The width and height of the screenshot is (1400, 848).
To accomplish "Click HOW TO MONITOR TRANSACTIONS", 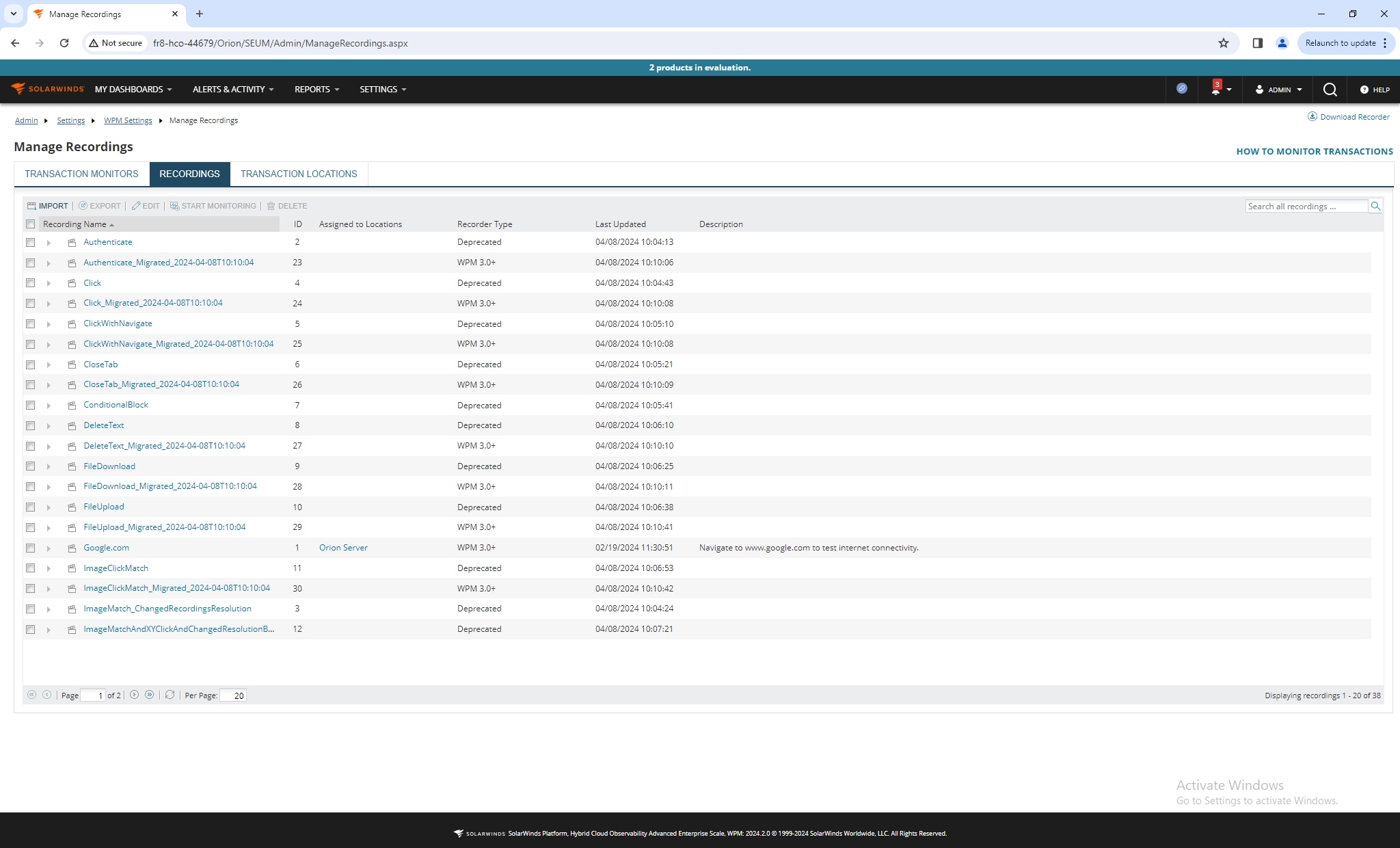I will (x=1314, y=150).
